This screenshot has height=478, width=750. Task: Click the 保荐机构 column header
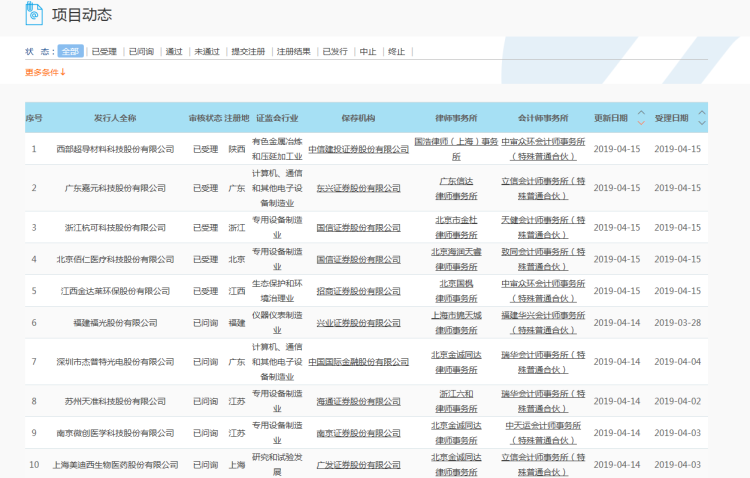[x=358, y=118]
